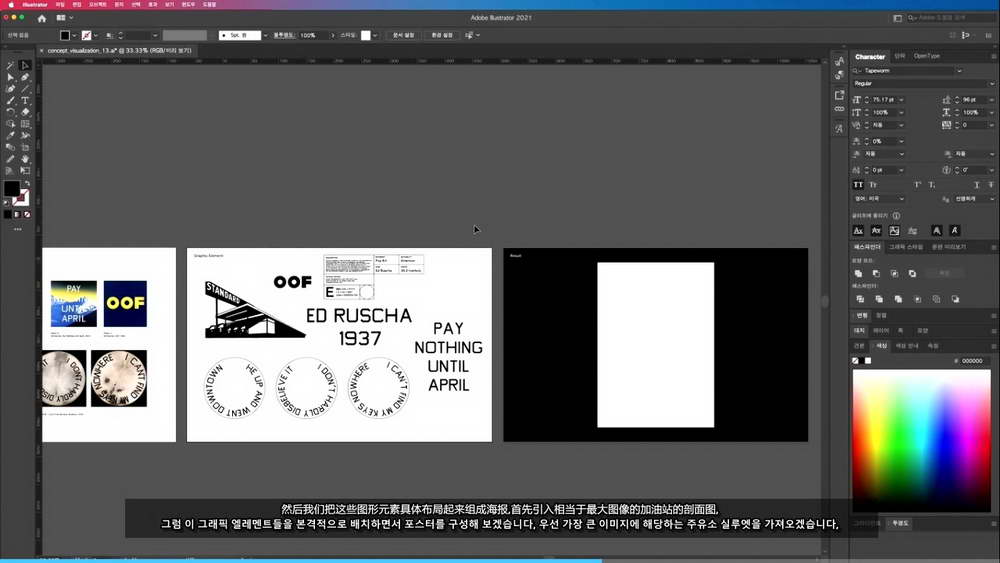This screenshot has width=1000, height=563.
Task: Click the Fill color swatch in toolbar
Action: pyautogui.click(x=11, y=188)
